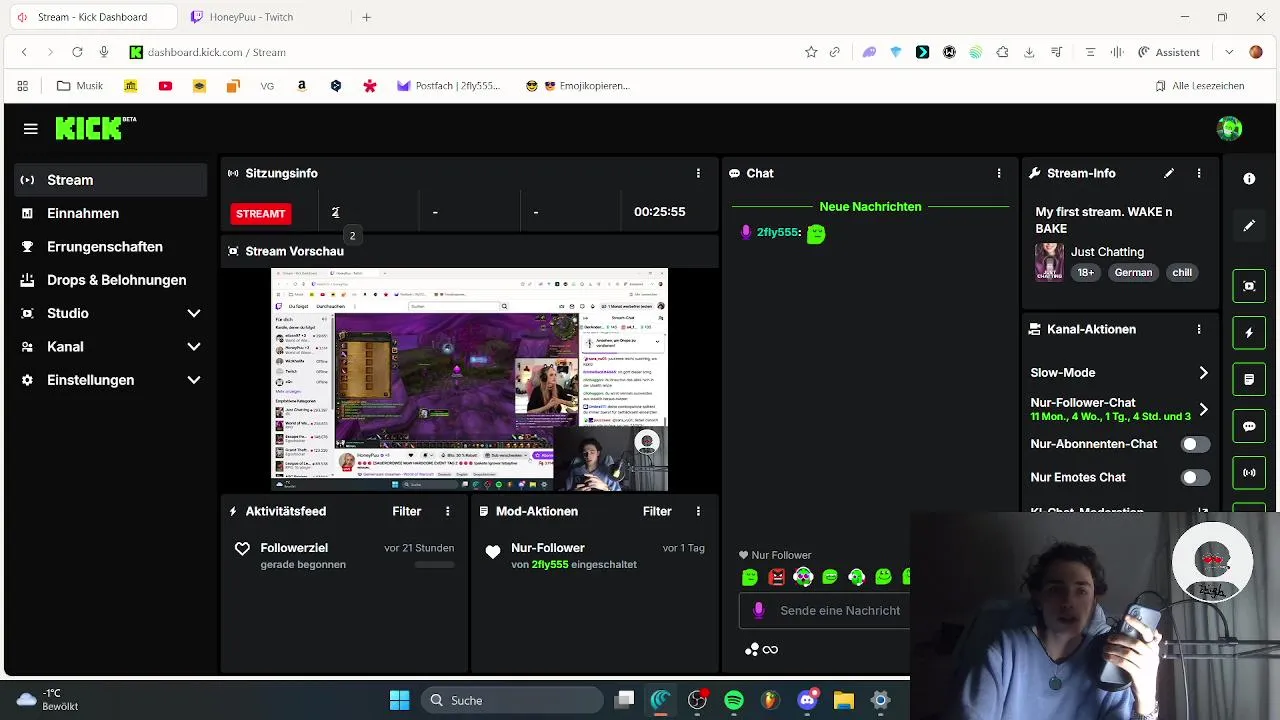
Task: Reload the page with browser refresh
Action: [77, 52]
